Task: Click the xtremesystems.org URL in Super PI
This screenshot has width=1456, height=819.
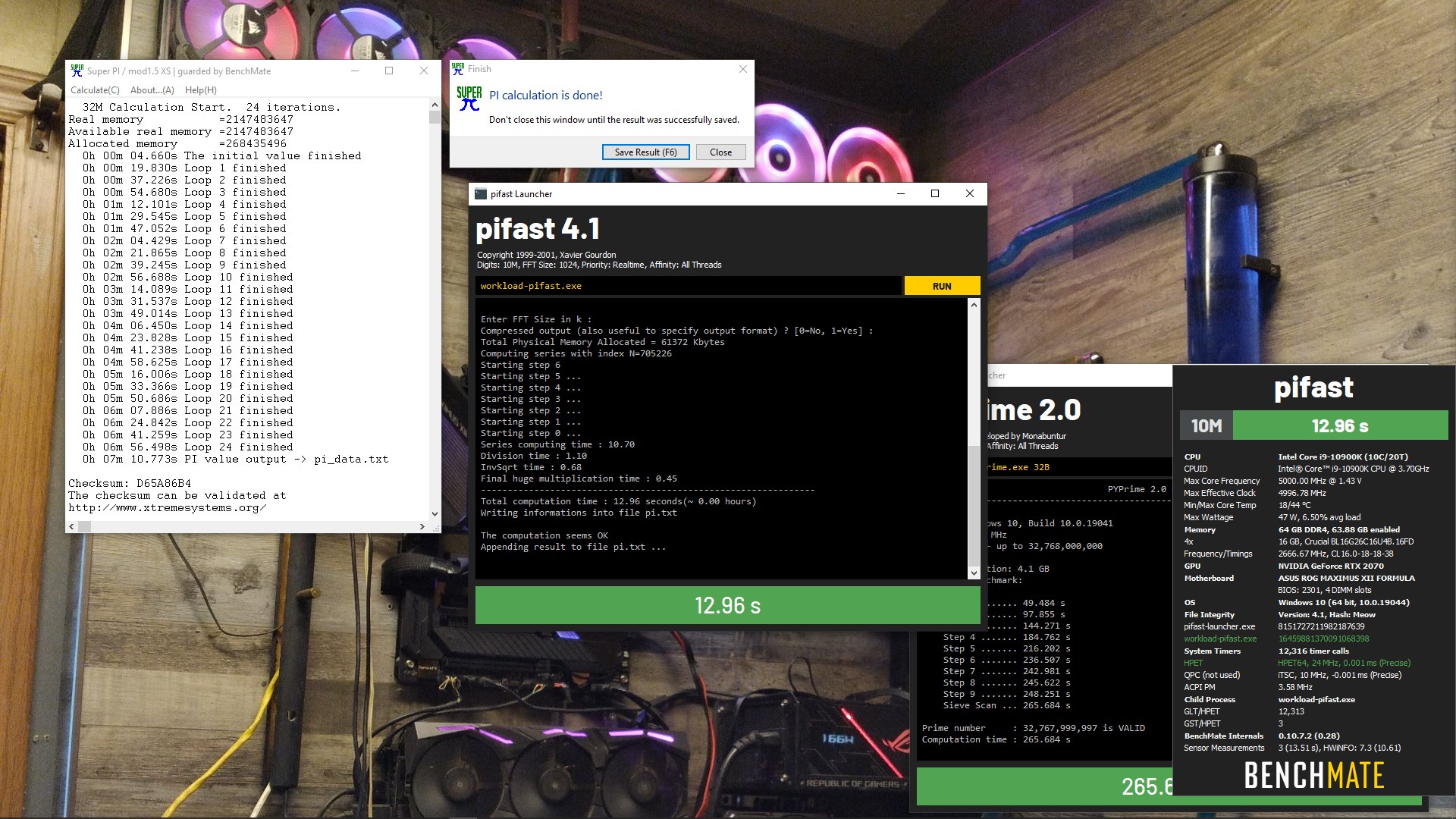Action: [167, 507]
